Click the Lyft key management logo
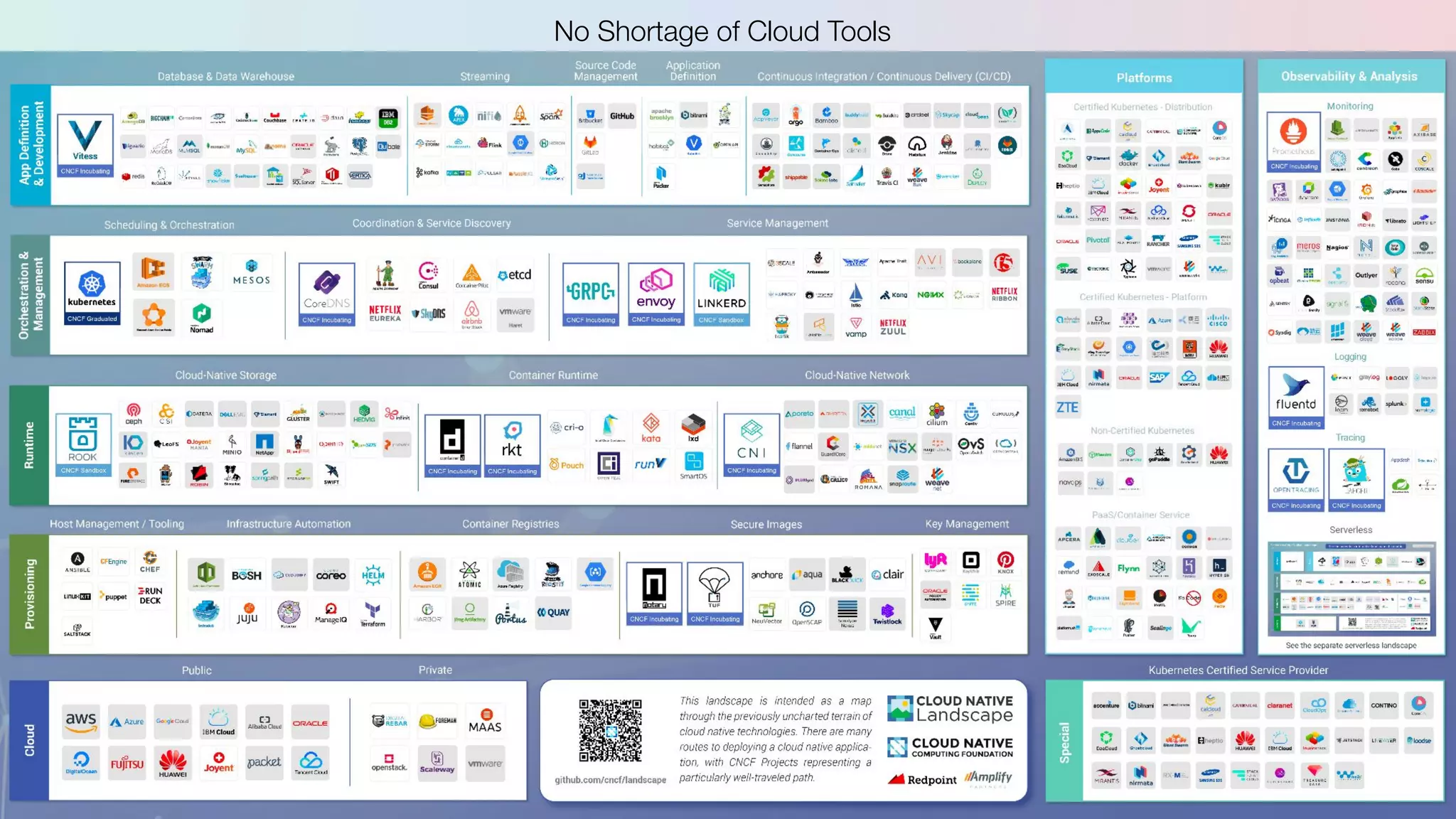The image size is (1456, 819). point(936,562)
